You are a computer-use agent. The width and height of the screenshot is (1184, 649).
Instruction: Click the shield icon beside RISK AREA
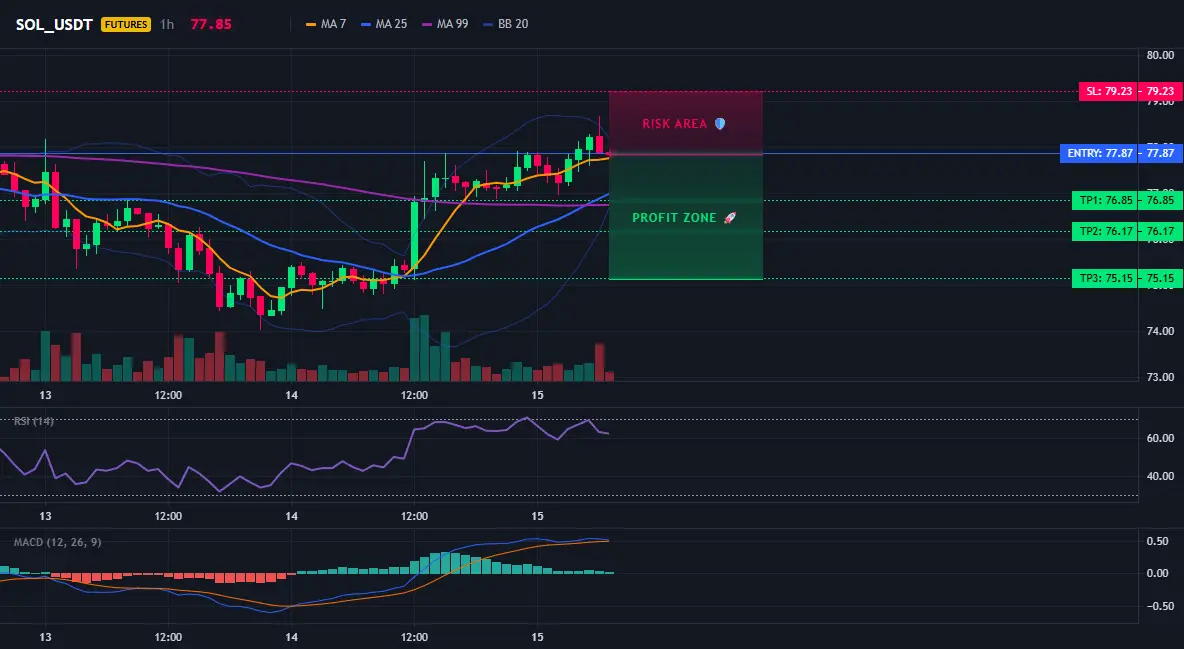(x=720, y=124)
